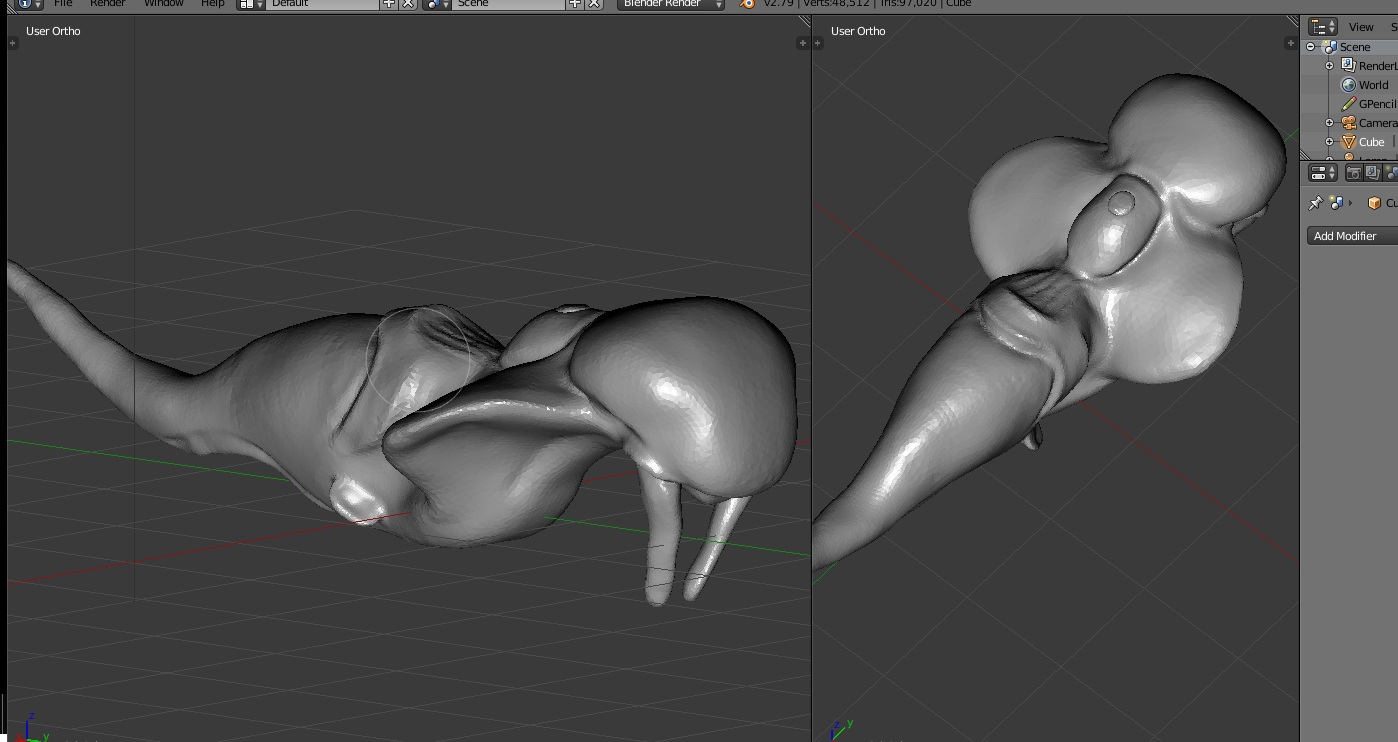Screen dimensions: 1398x742
Task: Delete the active scene with X icon
Action: pyautogui.click(x=594, y=3)
